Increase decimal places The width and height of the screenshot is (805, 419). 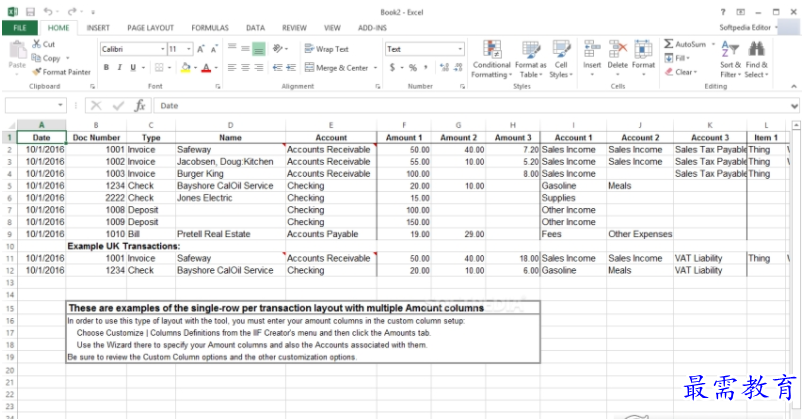[x=445, y=67]
